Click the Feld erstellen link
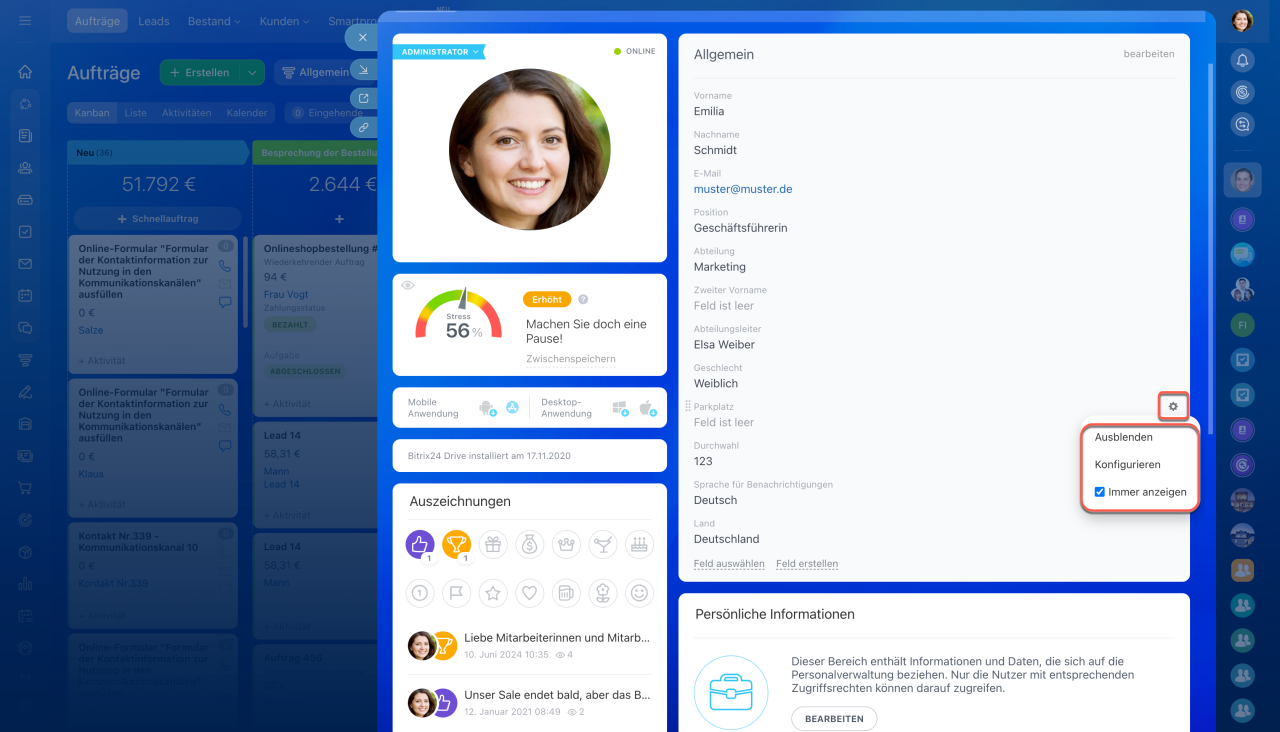 point(807,564)
